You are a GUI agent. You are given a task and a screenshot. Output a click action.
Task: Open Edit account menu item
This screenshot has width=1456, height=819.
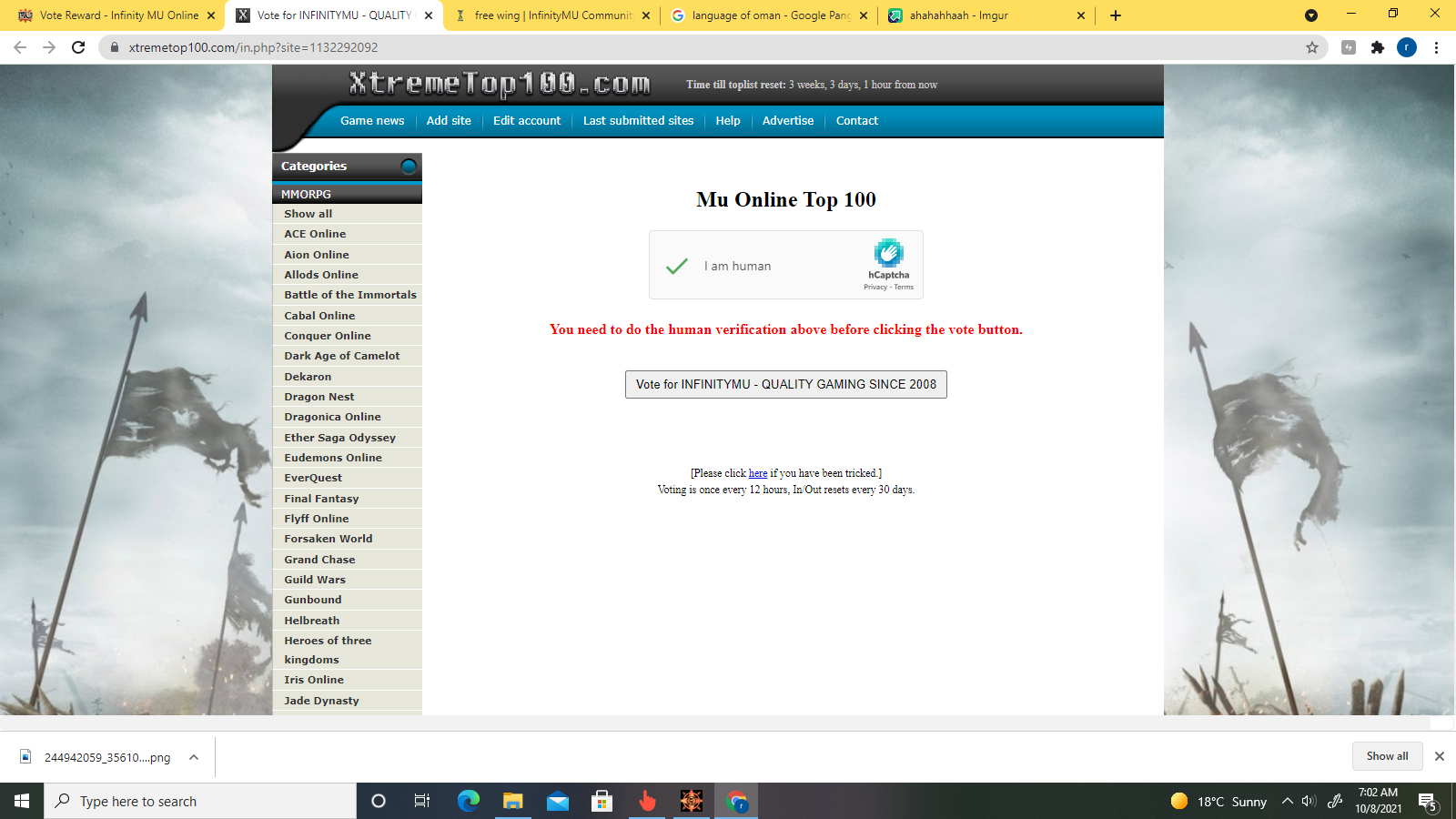pyautogui.click(x=527, y=120)
